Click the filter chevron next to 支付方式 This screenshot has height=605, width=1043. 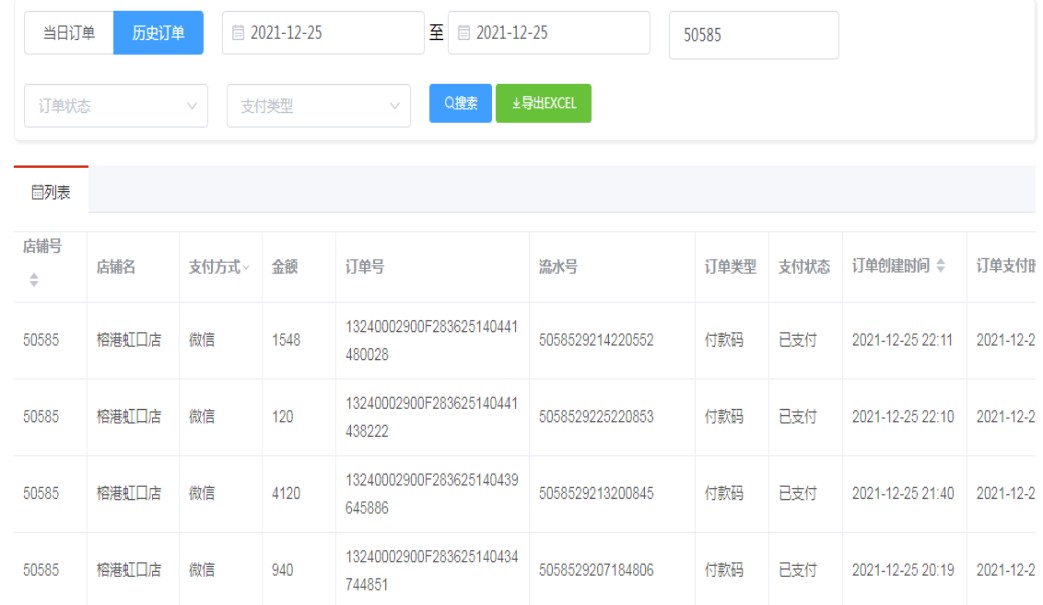click(x=246, y=267)
